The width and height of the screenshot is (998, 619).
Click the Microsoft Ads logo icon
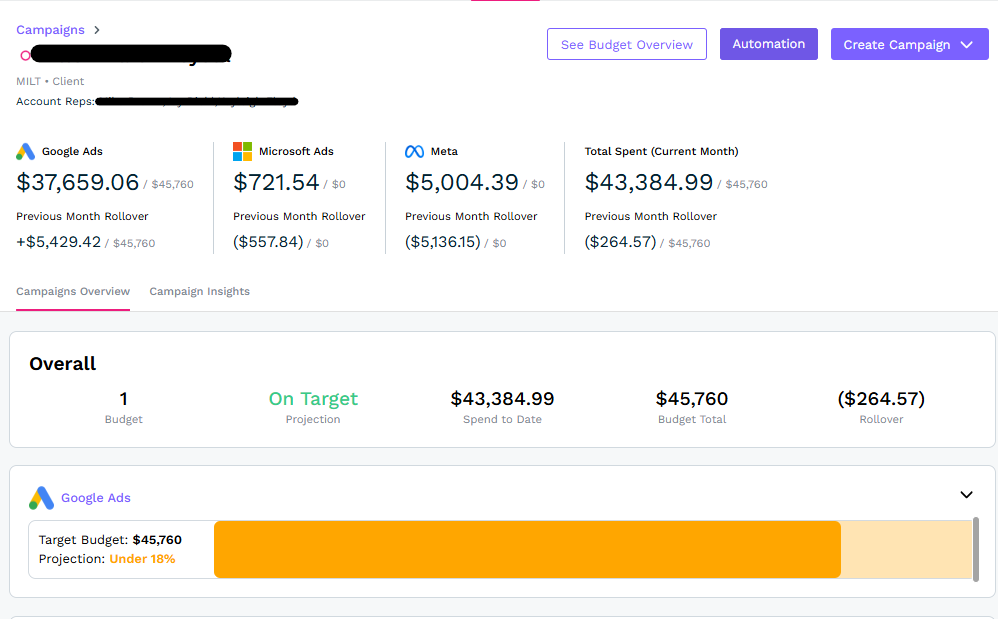pos(242,151)
